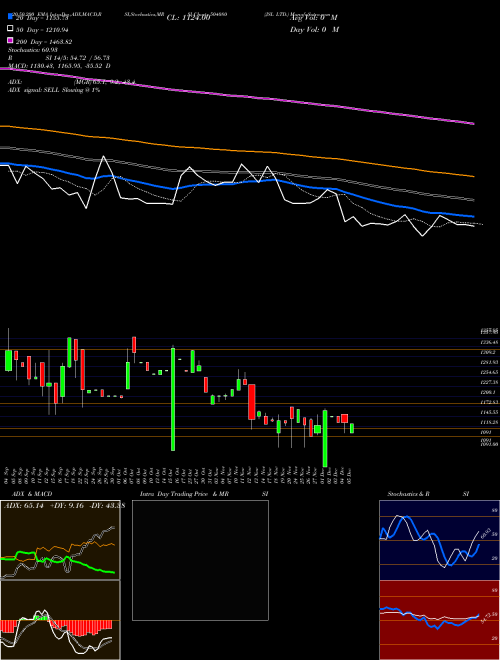Click the 'Avg Vol: 0 M' label

(314, 18)
